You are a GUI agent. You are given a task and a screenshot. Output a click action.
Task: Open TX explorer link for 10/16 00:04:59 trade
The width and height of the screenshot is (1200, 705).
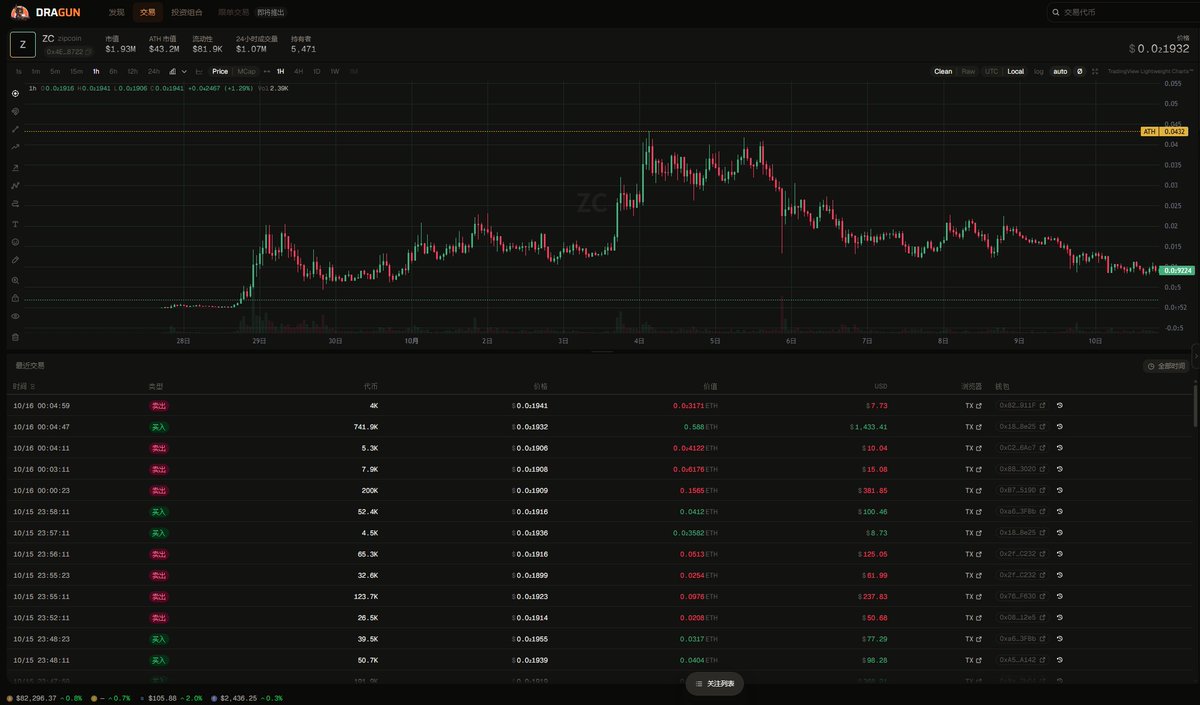(973, 406)
